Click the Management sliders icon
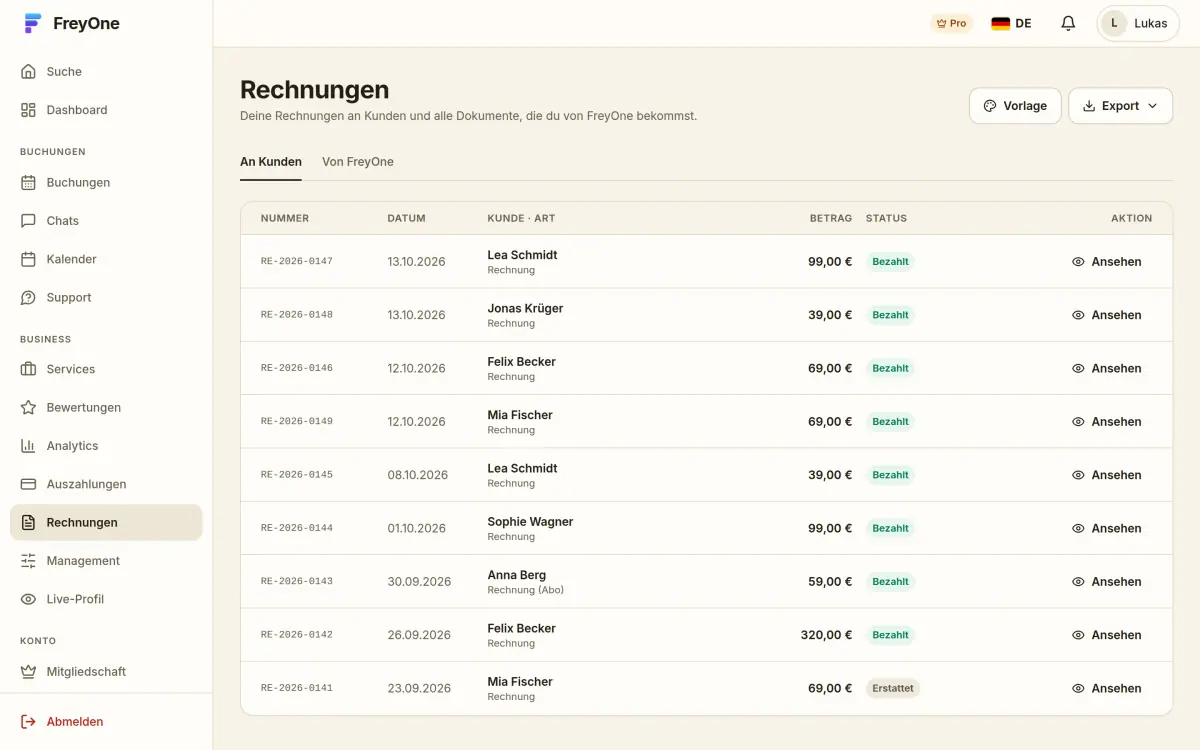Viewport: 1200px width, 750px height. pos(28,561)
